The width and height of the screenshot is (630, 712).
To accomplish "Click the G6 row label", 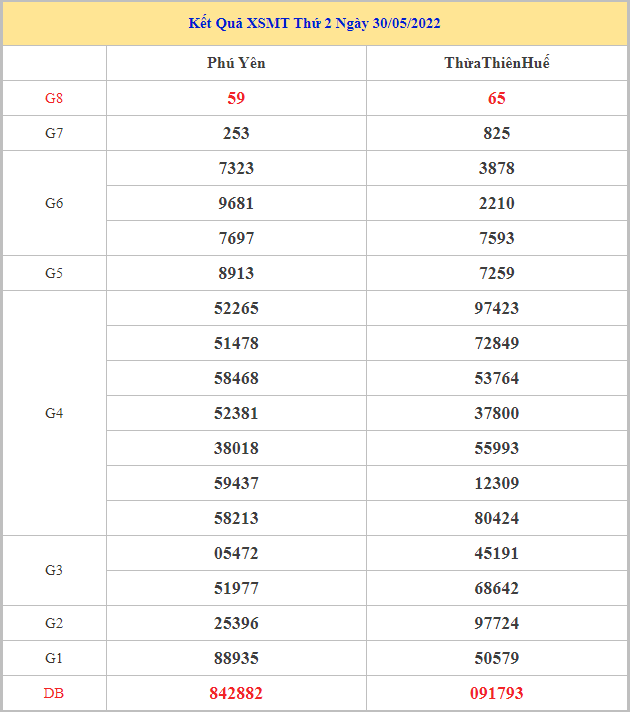I will click(x=54, y=203).
